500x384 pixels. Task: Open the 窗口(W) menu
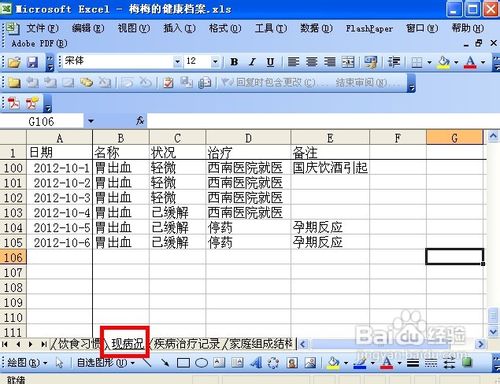click(422, 28)
